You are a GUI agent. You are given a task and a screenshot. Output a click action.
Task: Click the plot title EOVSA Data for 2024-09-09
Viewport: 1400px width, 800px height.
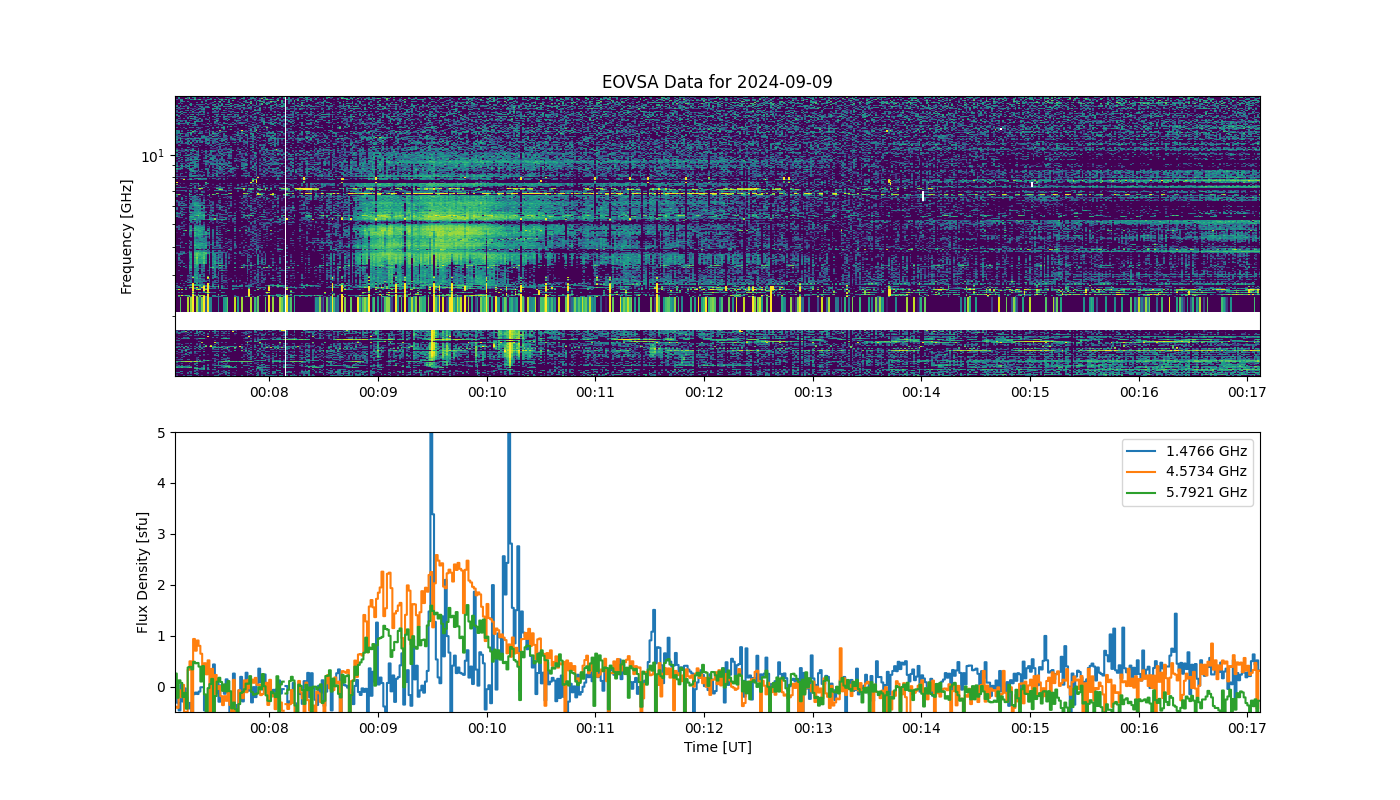tap(717, 82)
